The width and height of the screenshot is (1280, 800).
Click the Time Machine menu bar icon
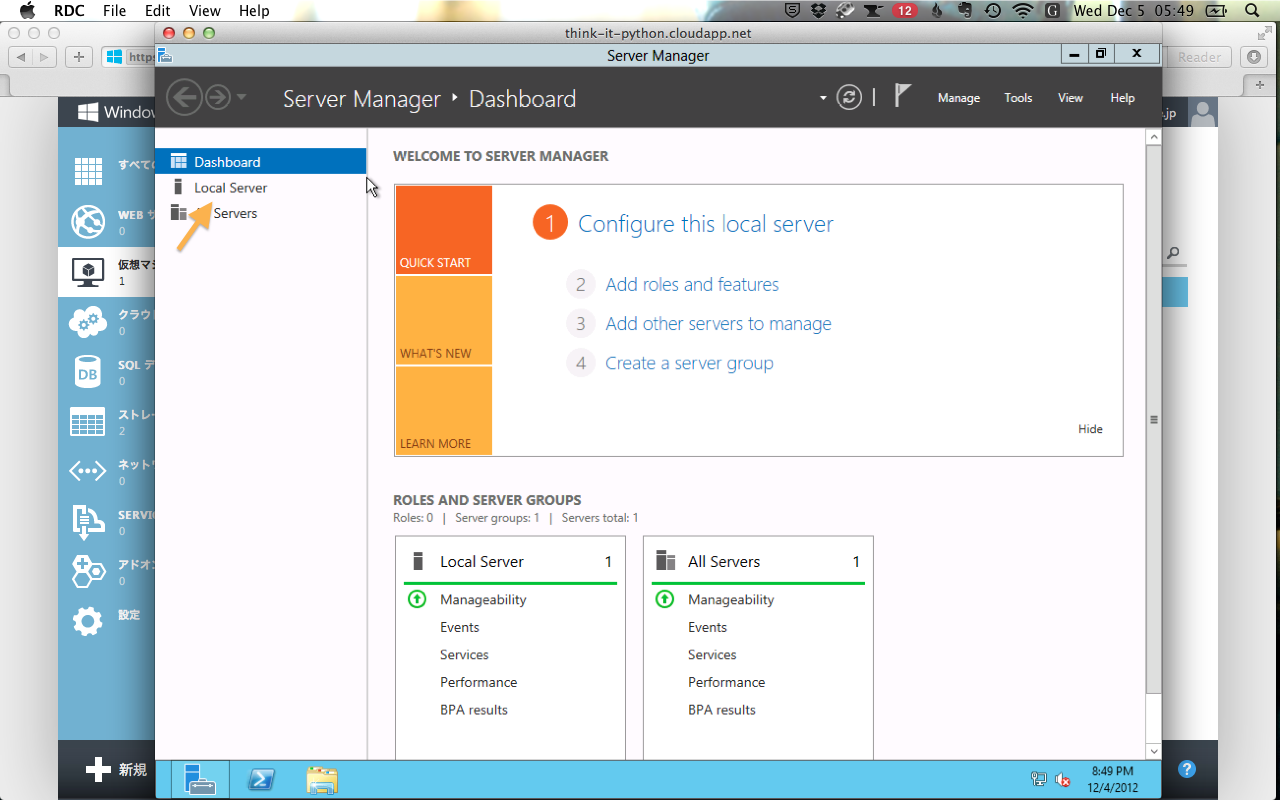tap(992, 11)
